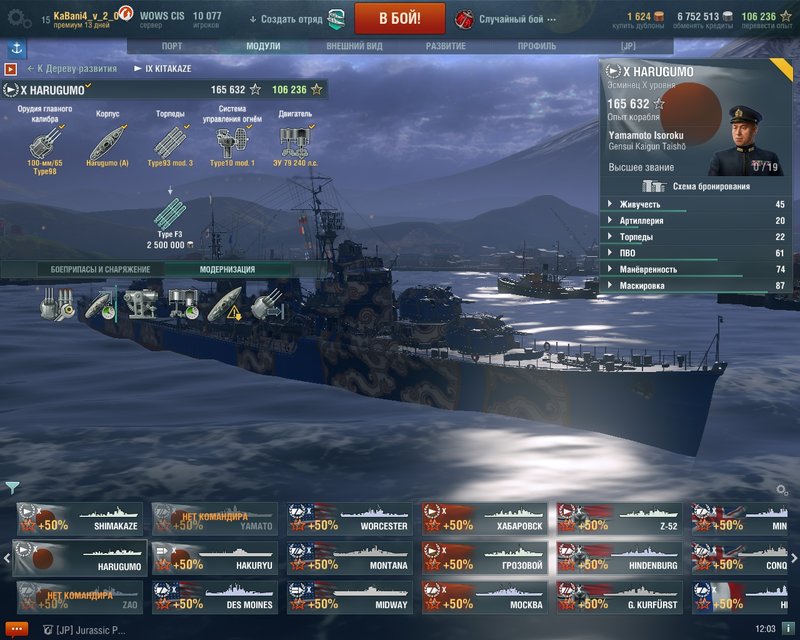Viewport: 800px width, 640px height.
Task: Open the Боеприпасы и снаряжение tab
Action: coord(101,269)
